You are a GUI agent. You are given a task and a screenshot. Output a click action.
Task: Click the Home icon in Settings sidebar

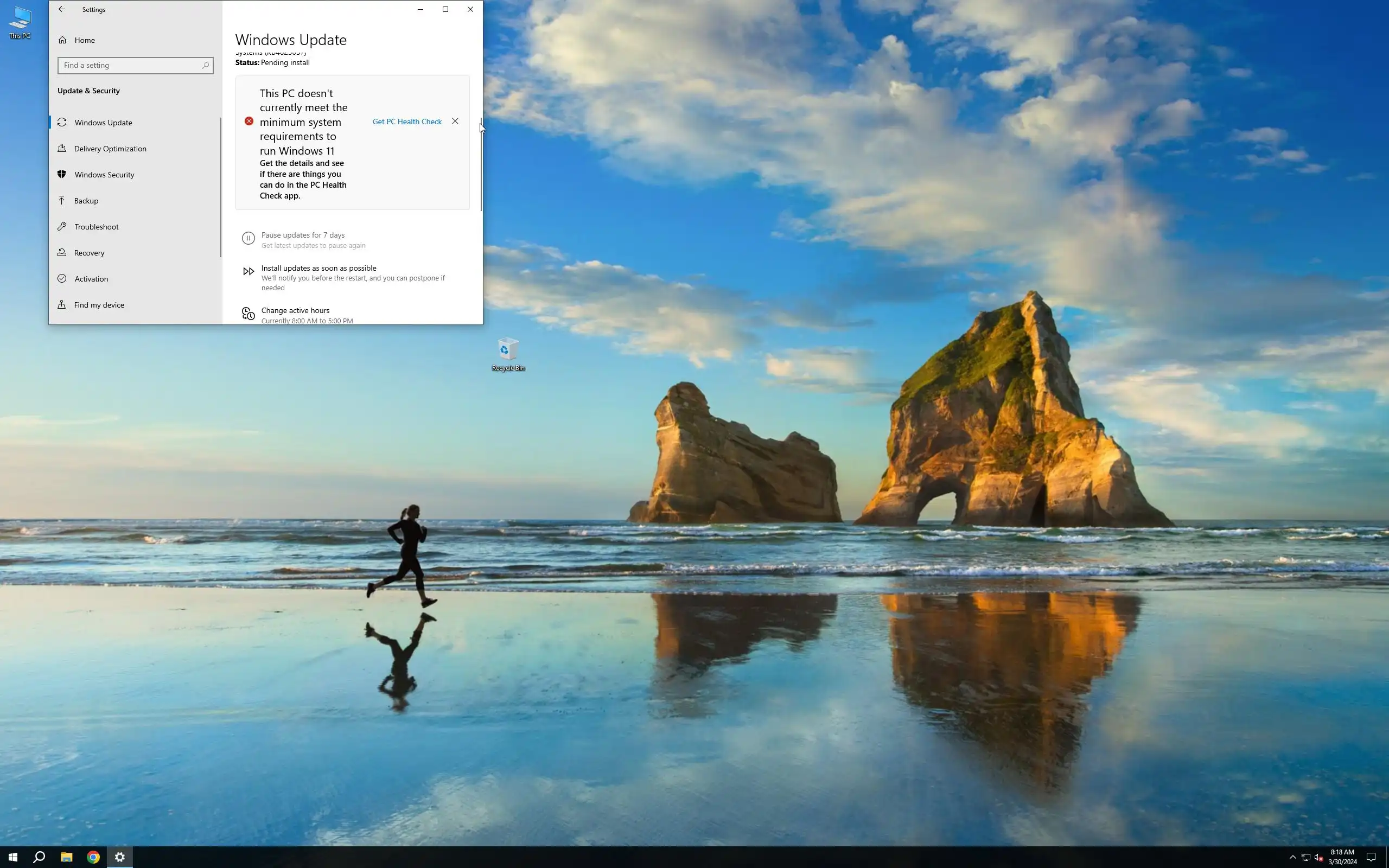click(62, 40)
